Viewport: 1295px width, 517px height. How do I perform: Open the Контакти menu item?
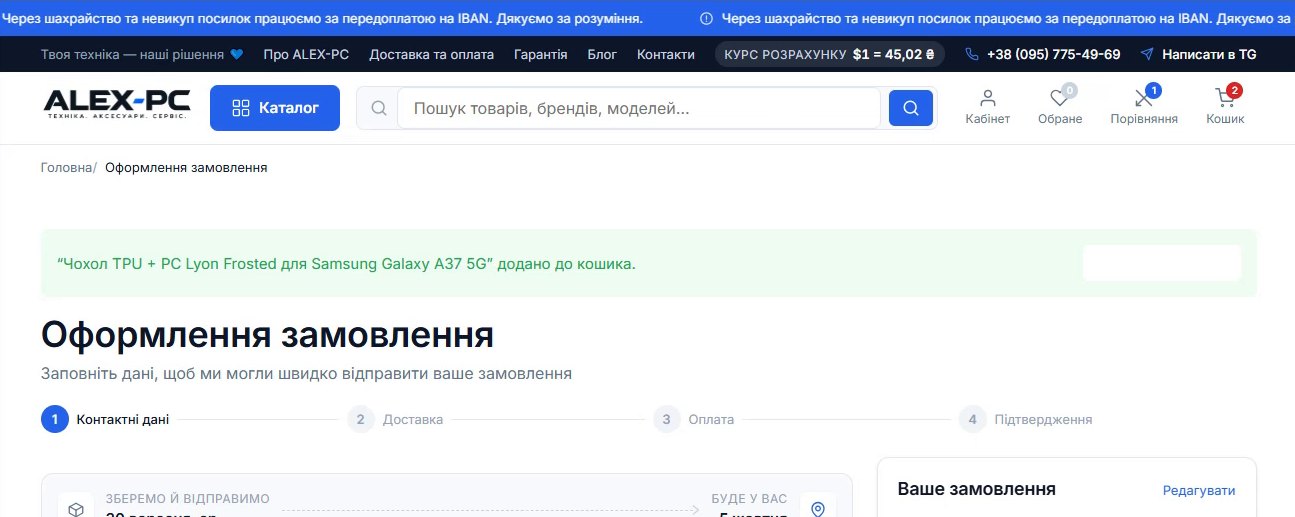point(665,54)
